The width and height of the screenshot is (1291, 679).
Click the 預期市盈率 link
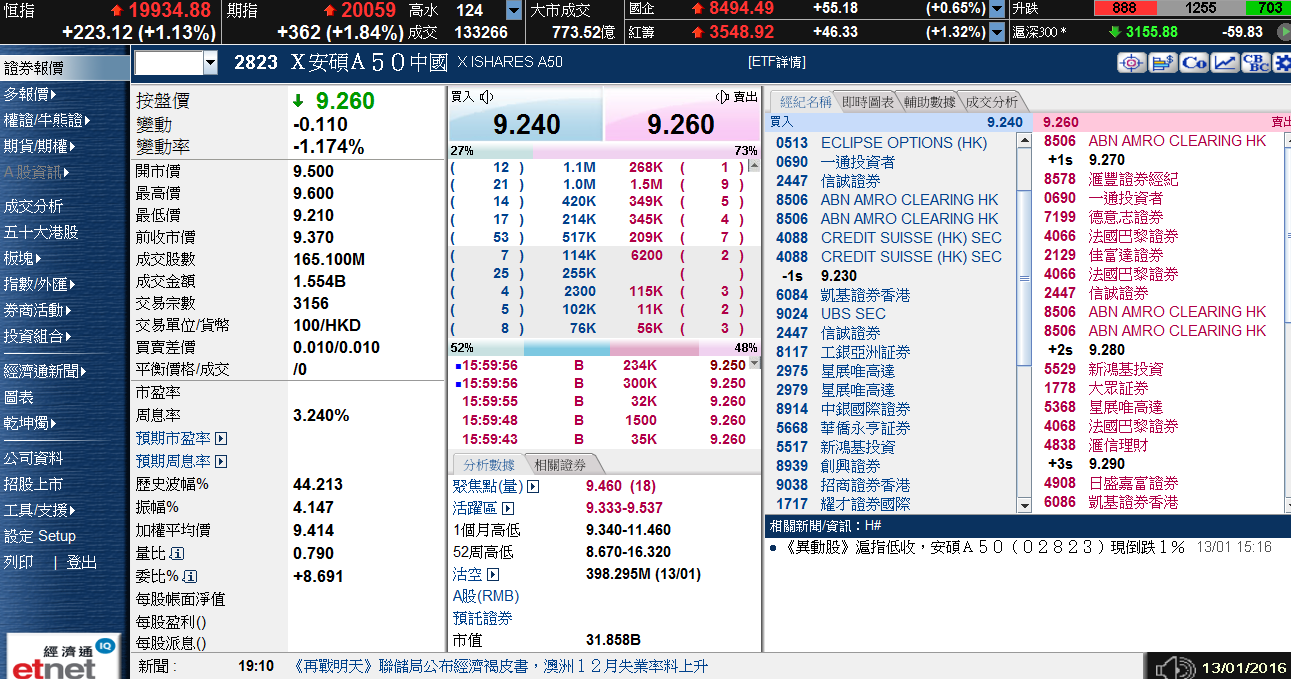[173, 439]
